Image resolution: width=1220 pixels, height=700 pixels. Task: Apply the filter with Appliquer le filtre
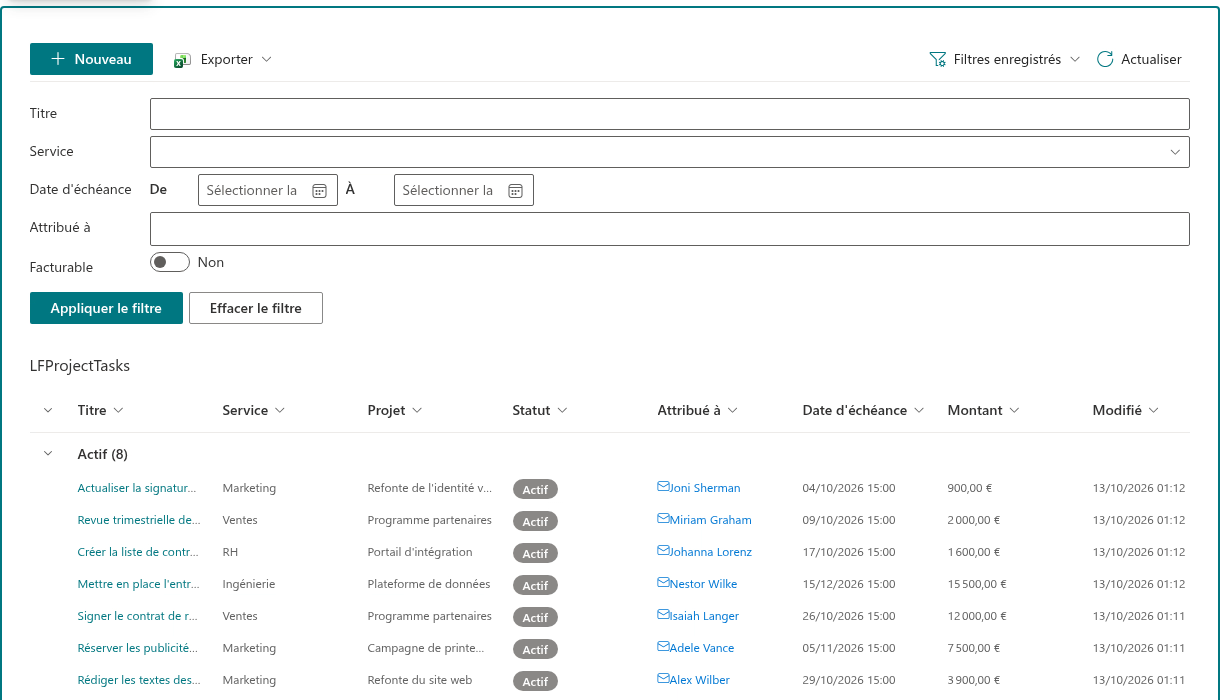coord(106,308)
